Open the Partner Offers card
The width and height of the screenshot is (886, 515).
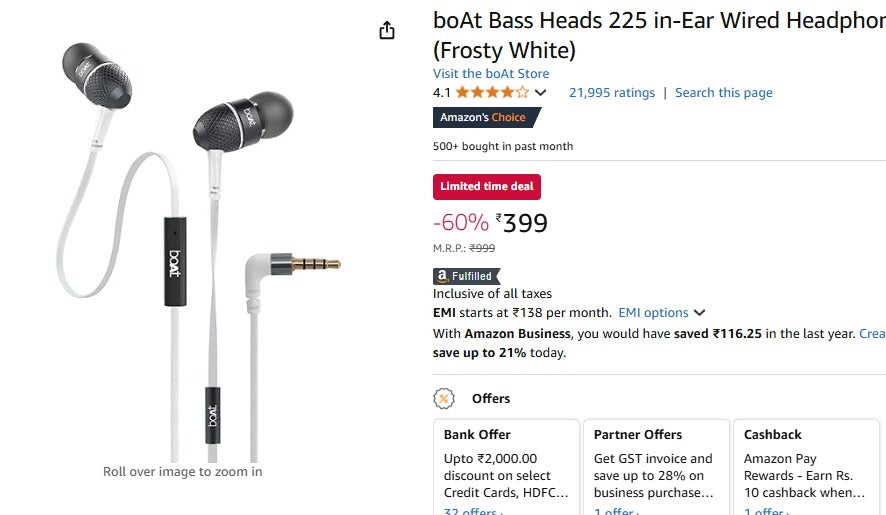(x=656, y=465)
